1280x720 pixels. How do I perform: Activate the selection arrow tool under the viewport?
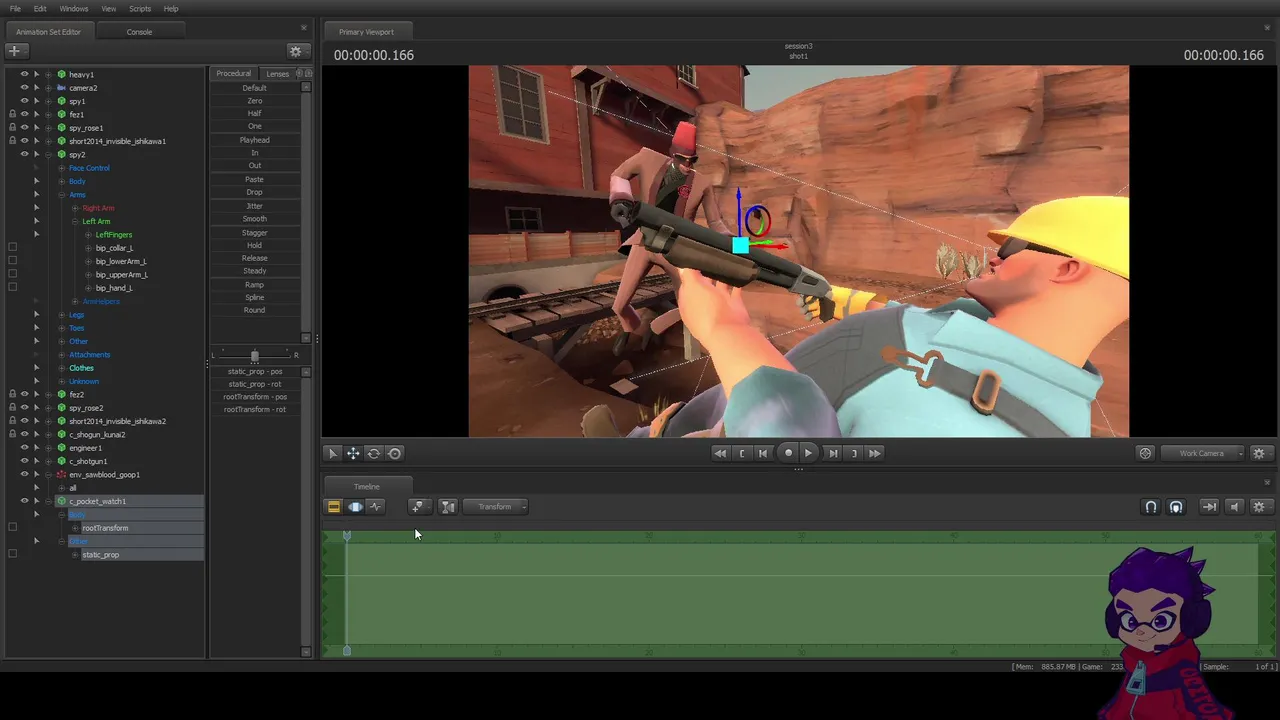(333, 453)
